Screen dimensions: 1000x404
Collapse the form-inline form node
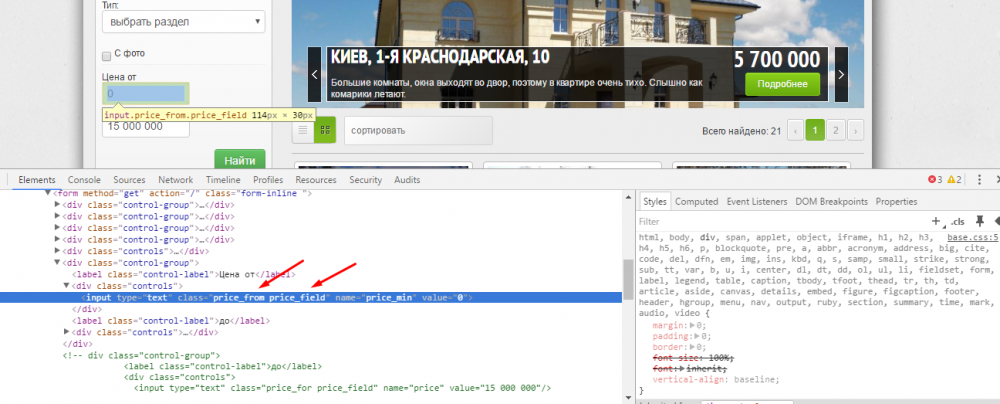(x=48, y=193)
